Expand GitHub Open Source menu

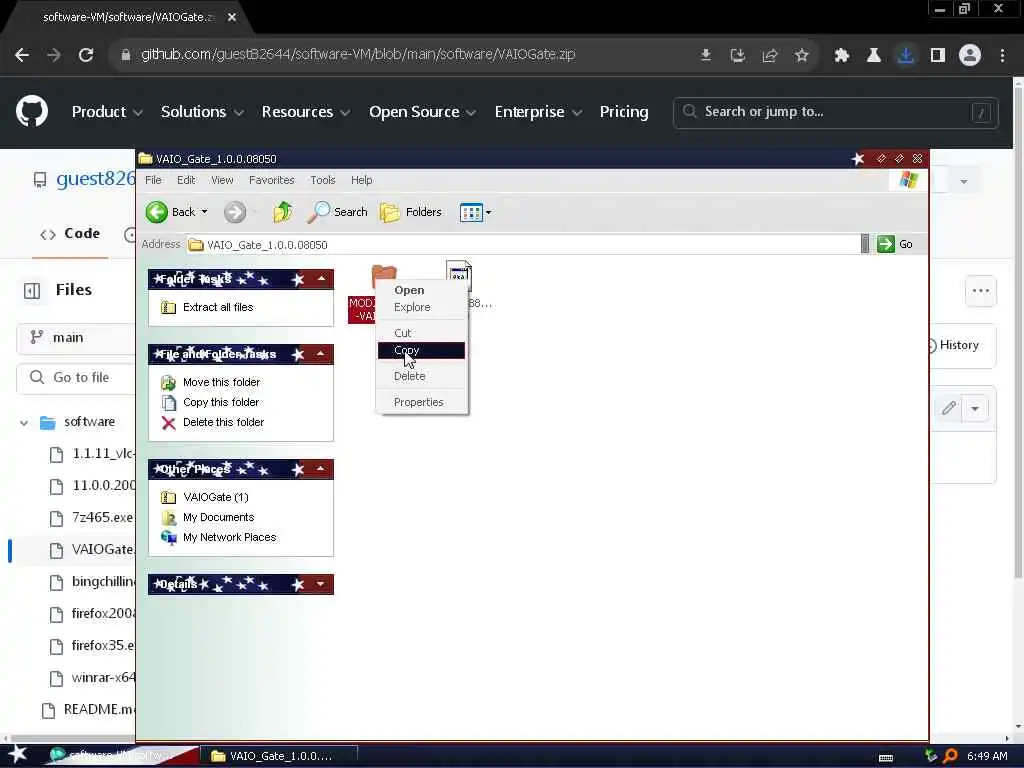tap(423, 112)
